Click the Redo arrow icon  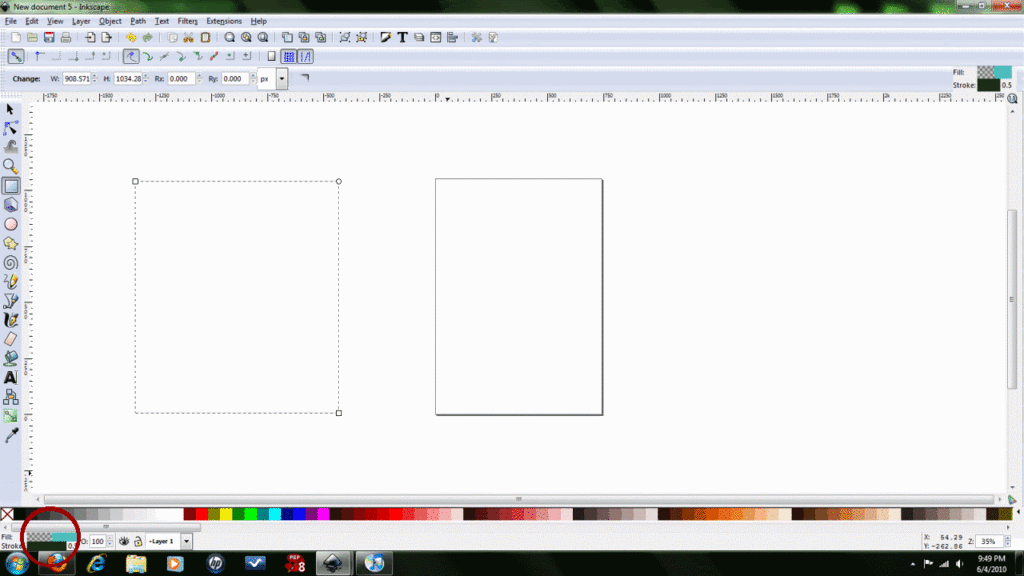click(148, 38)
